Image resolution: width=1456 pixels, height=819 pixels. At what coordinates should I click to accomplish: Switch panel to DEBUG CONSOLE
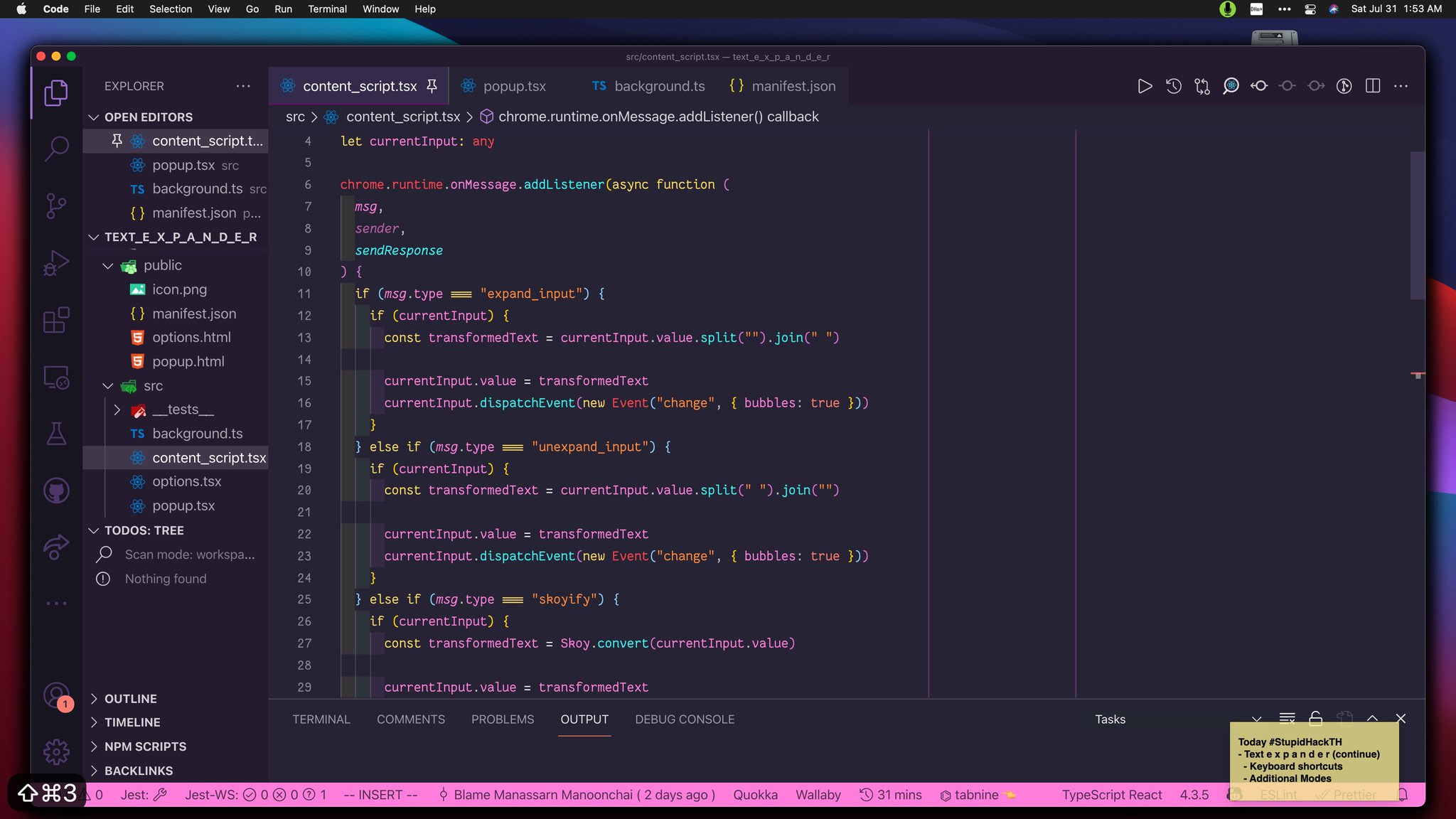point(685,719)
